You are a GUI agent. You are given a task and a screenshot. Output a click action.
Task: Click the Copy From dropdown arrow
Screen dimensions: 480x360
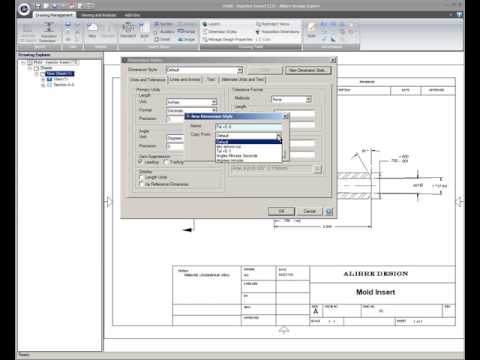[x=279, y=136]
